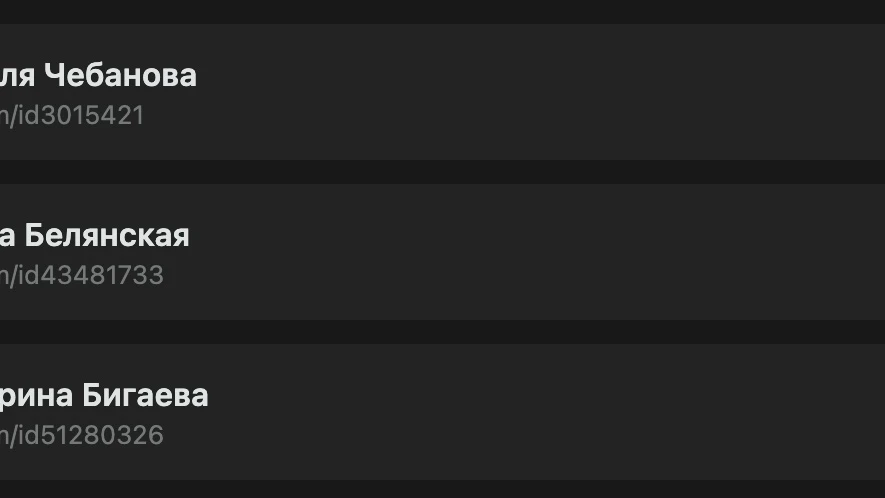The width and height of the screenshot is (885, 498).
Task: Click empty area of Белянская card
Action: click(x=536, y=252)
